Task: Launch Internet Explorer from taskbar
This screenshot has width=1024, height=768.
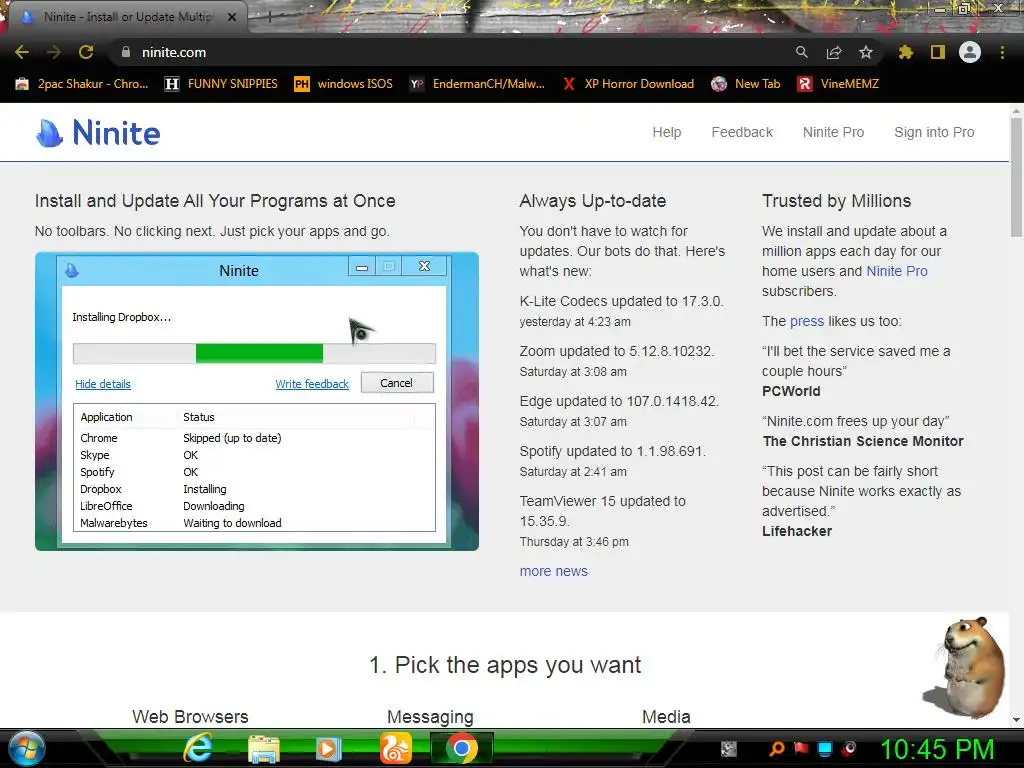Action: click(199, 748)
